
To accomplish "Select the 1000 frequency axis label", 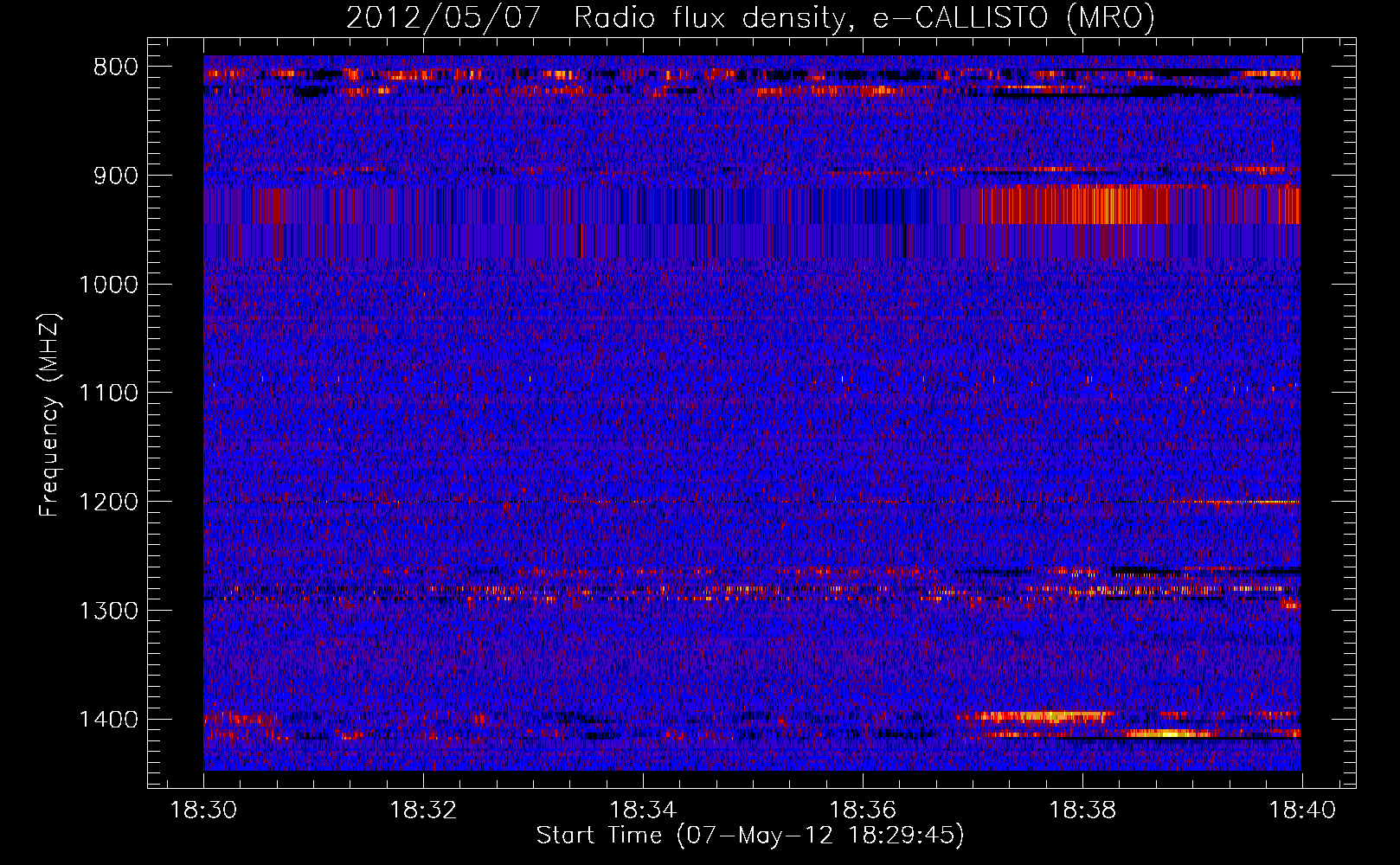I will 108,285.
